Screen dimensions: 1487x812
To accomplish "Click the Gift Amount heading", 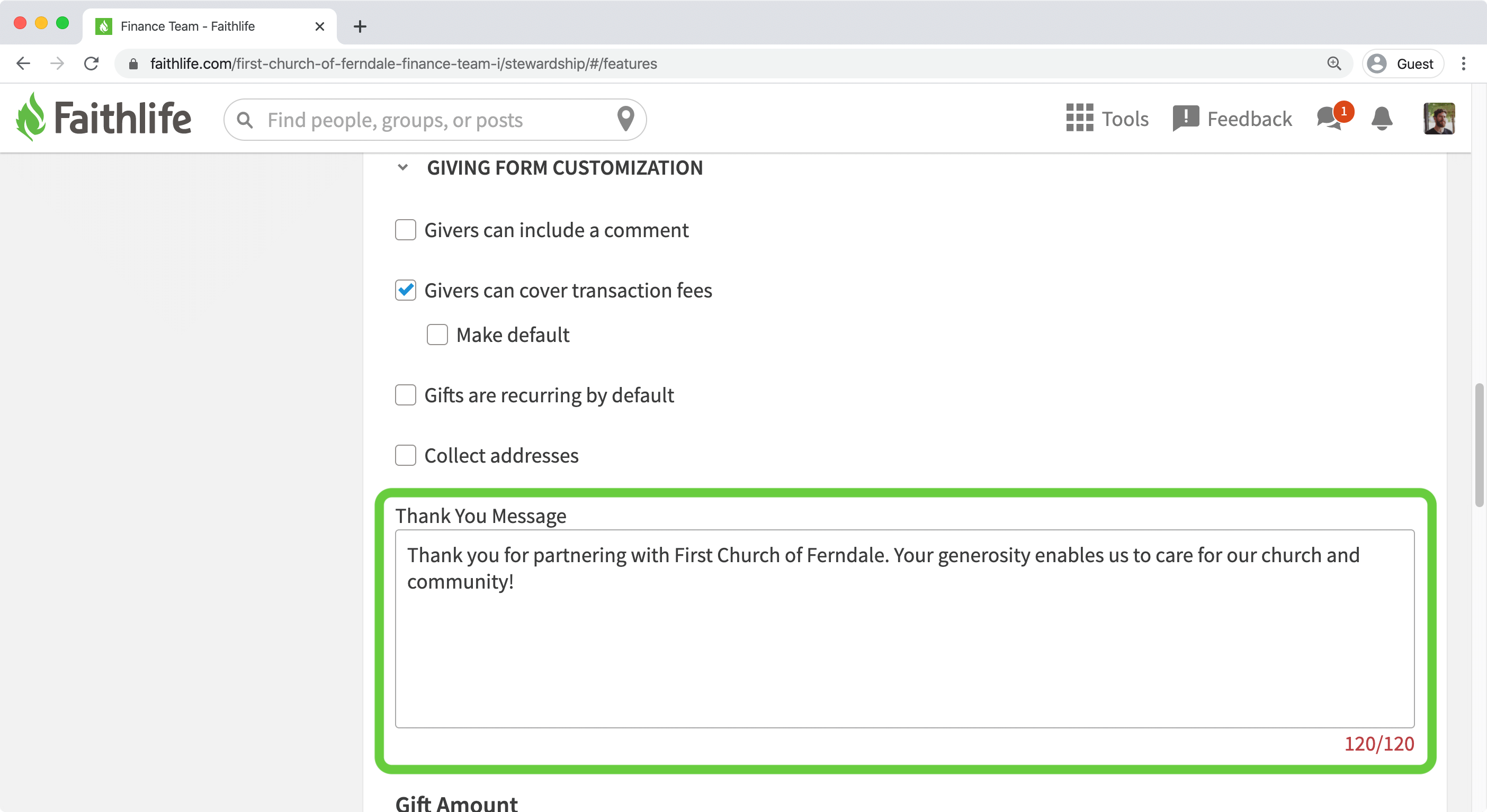I will point(456,803).
